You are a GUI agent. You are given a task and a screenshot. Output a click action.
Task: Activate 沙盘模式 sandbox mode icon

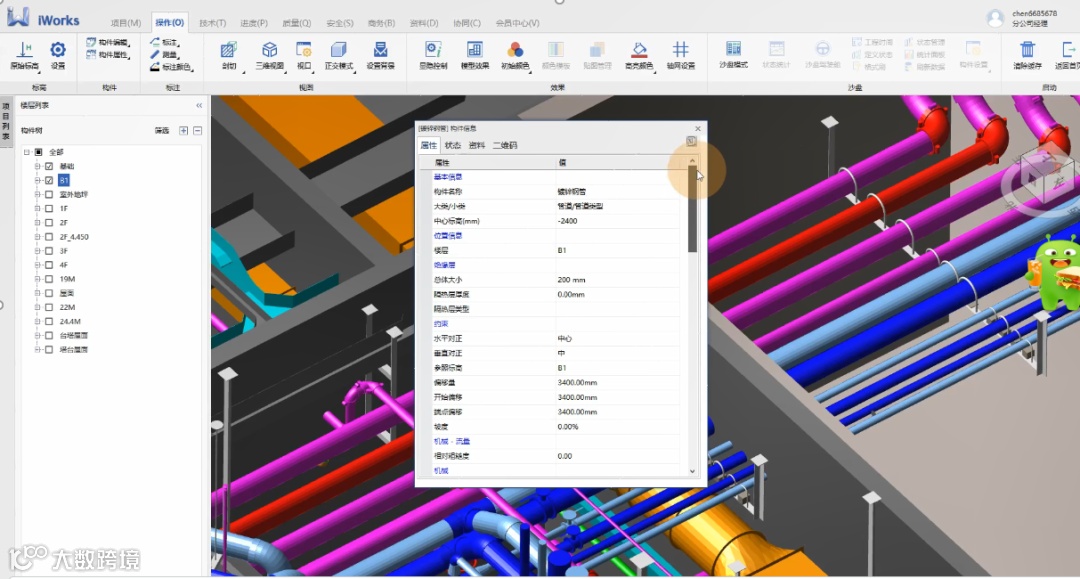[733, 50]
